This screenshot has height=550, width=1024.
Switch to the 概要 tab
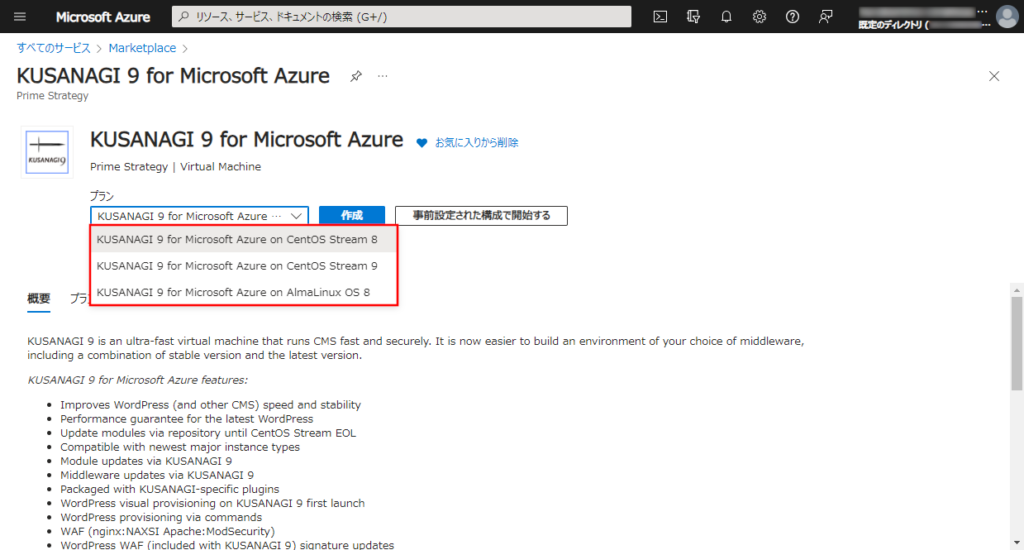(39, 299)
